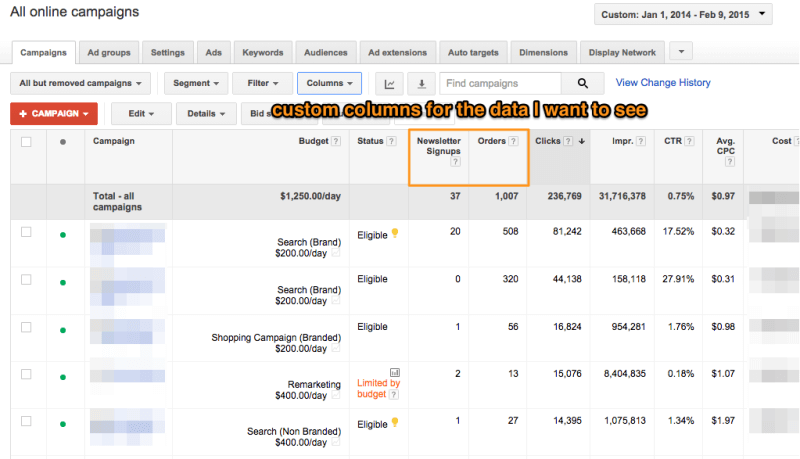Image resolution: width=800 pixels, height=459 pixels.
Task: Click the $1,250.00/day total budget
Action: pos(310,196)
